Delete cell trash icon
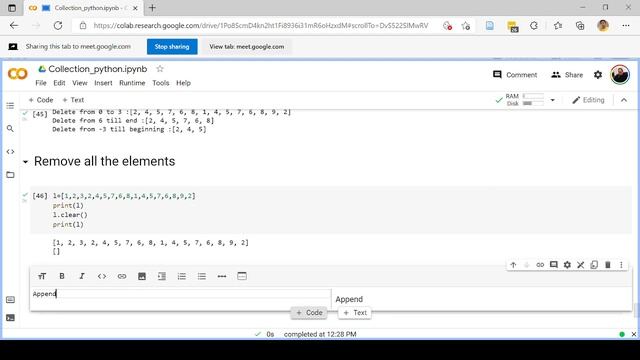 (608, 265)
